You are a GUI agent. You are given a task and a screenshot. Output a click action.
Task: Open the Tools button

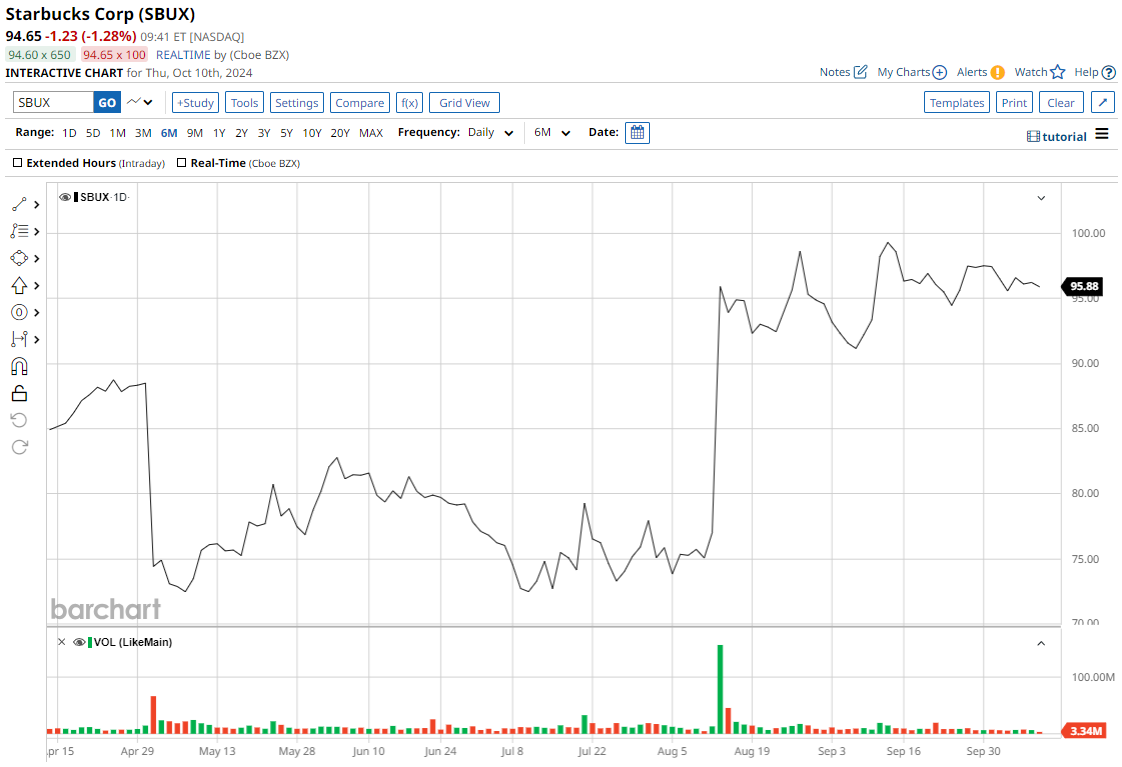pos(244,102)
